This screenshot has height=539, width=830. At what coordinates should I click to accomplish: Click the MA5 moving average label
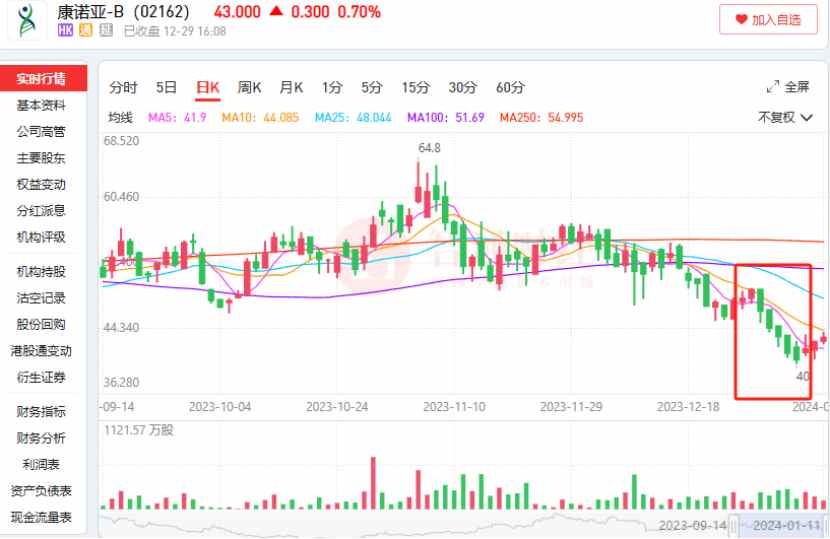(x=177, y=118)
